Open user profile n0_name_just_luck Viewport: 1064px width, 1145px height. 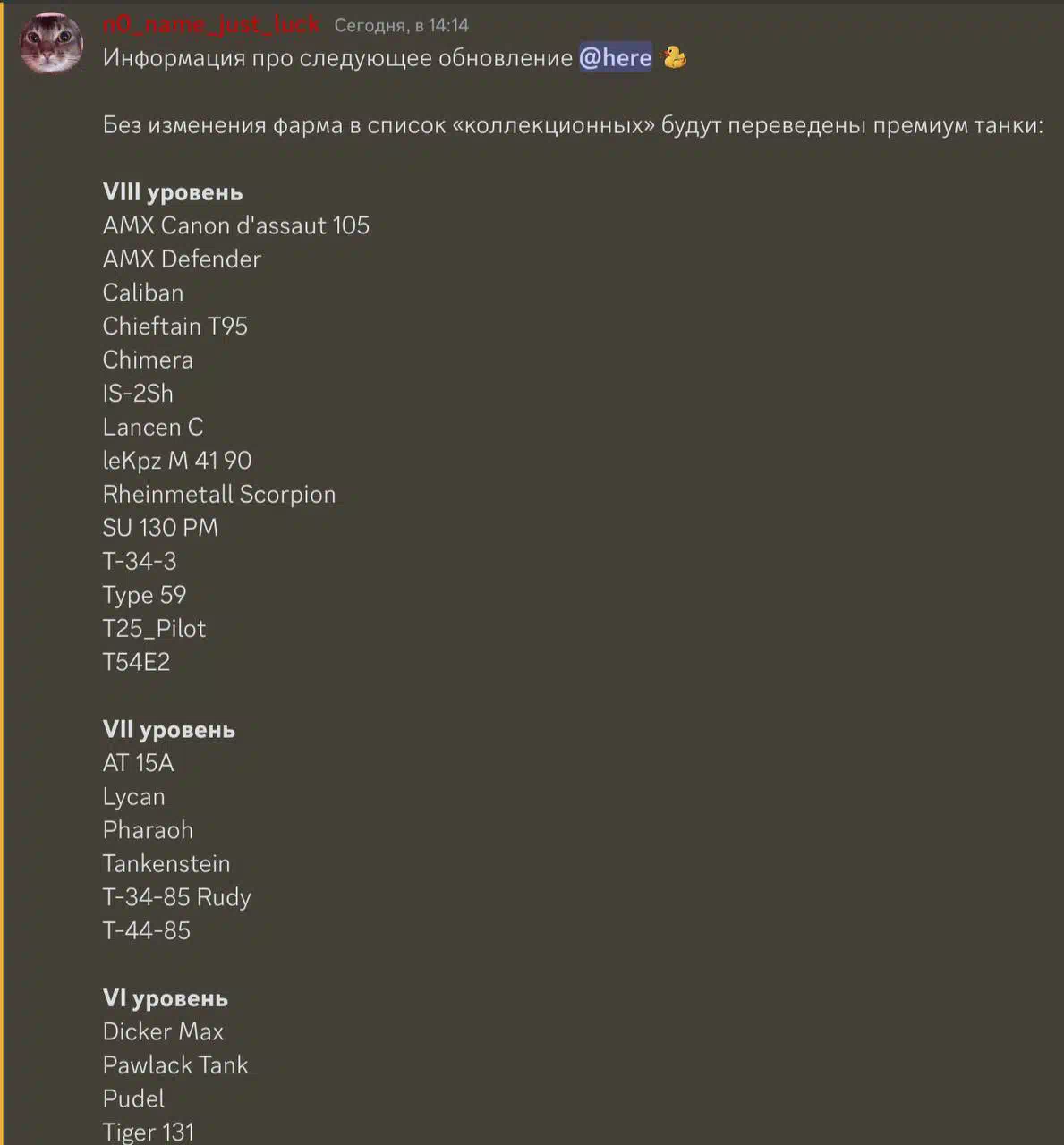(211, 24)
